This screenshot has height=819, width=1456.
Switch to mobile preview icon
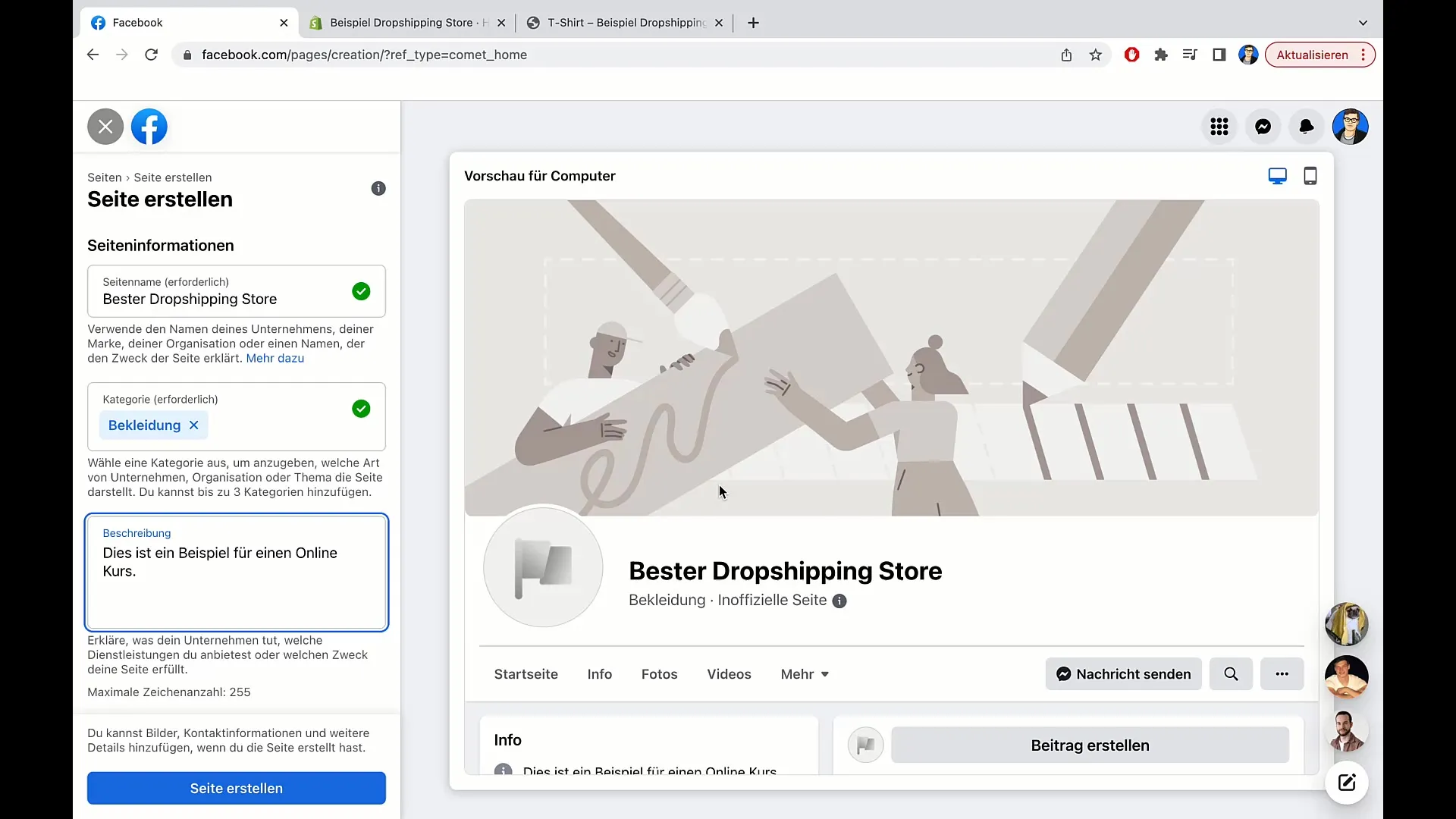tap(1310, 176)
